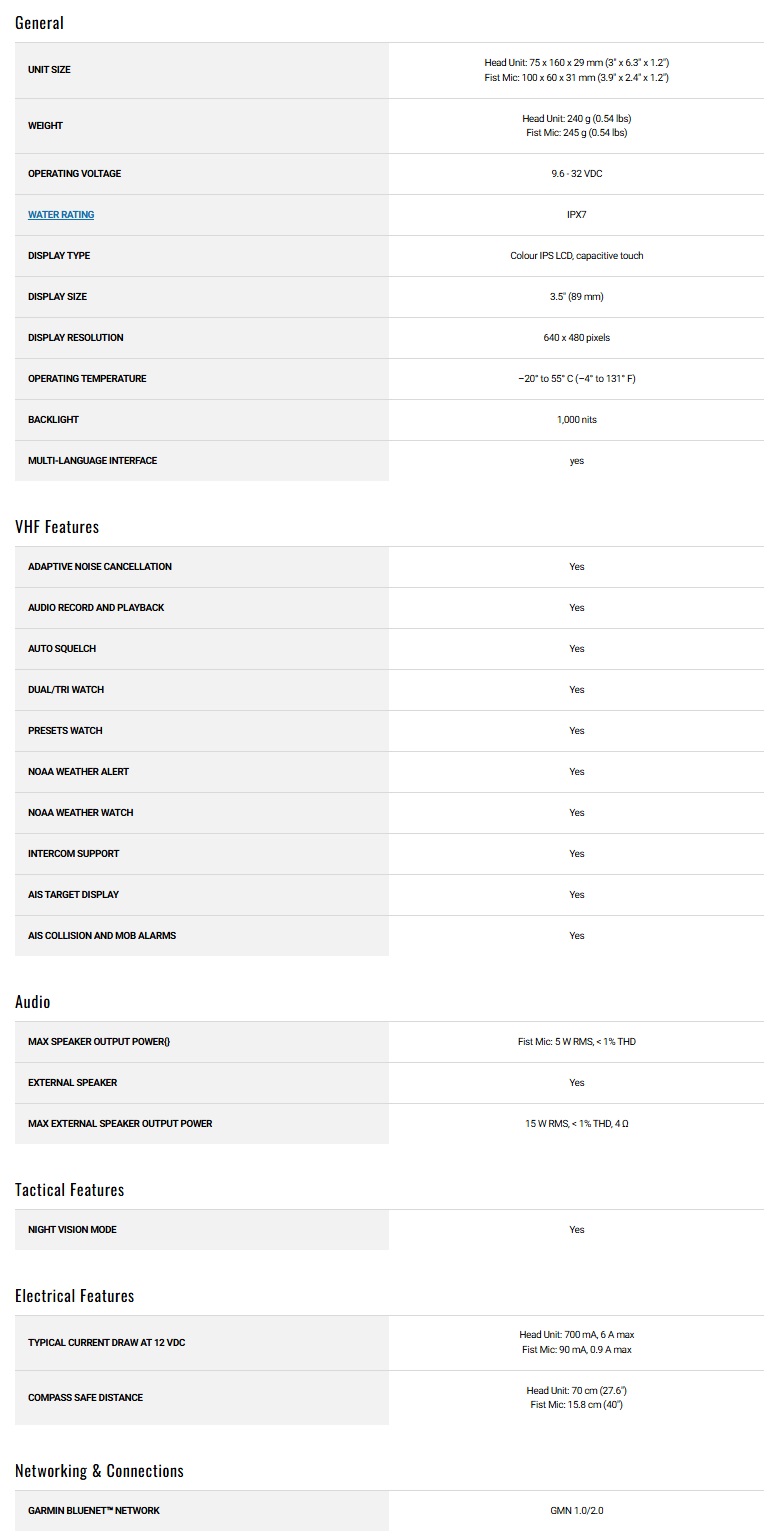The image size is (782, 1538).
Task: Select the General section heading
Action: click(39, 22)
